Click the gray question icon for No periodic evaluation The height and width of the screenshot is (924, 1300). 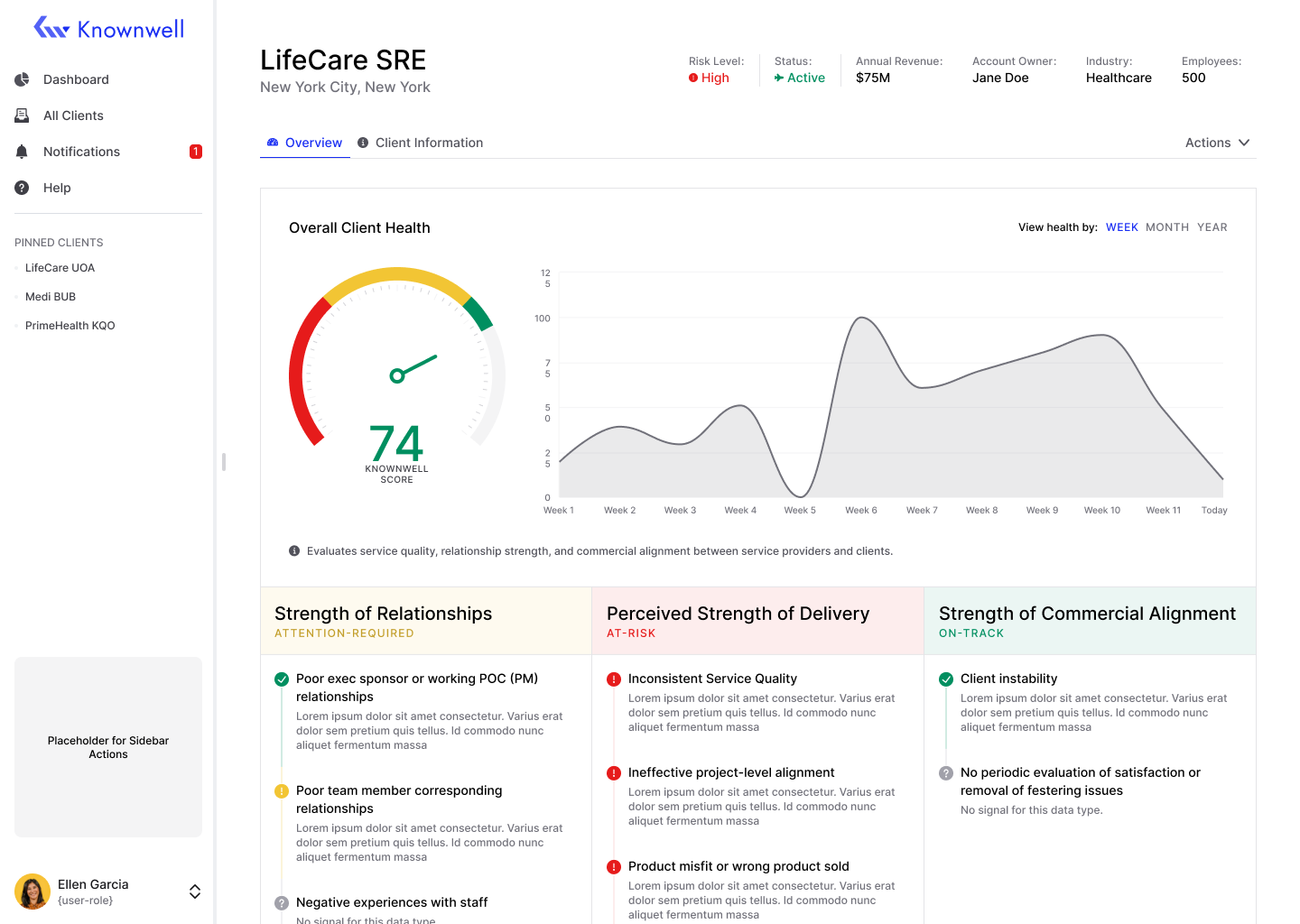946,773
